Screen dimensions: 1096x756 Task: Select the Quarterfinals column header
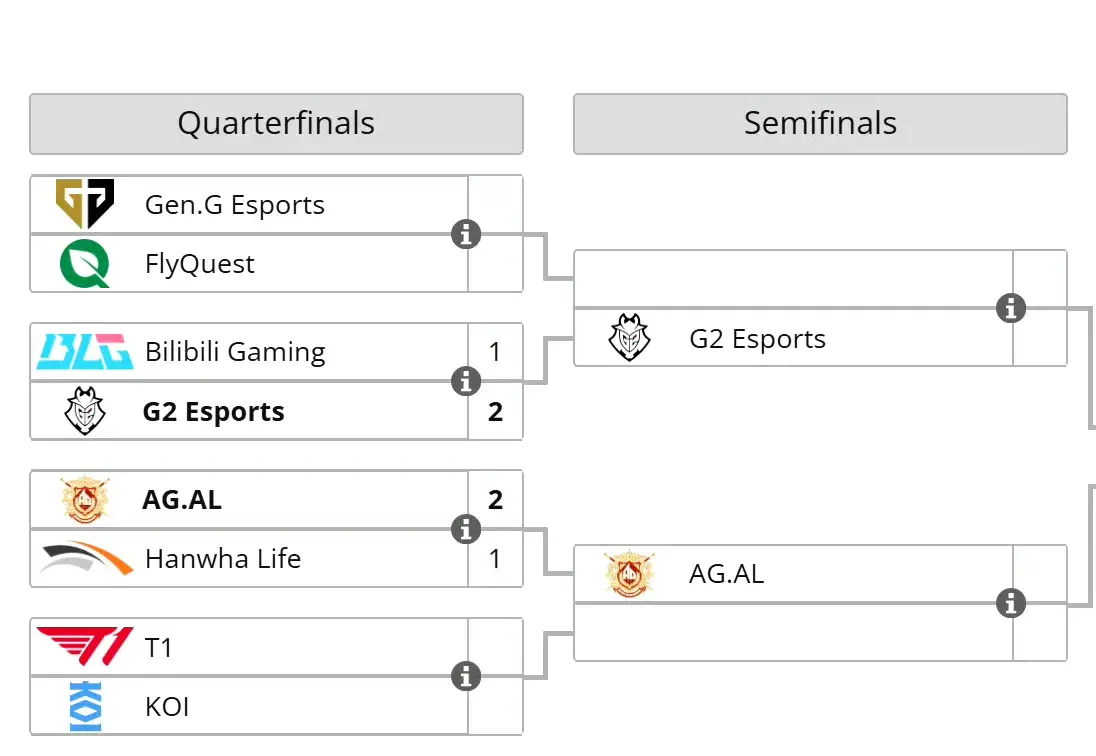click(x=276, y=124)
